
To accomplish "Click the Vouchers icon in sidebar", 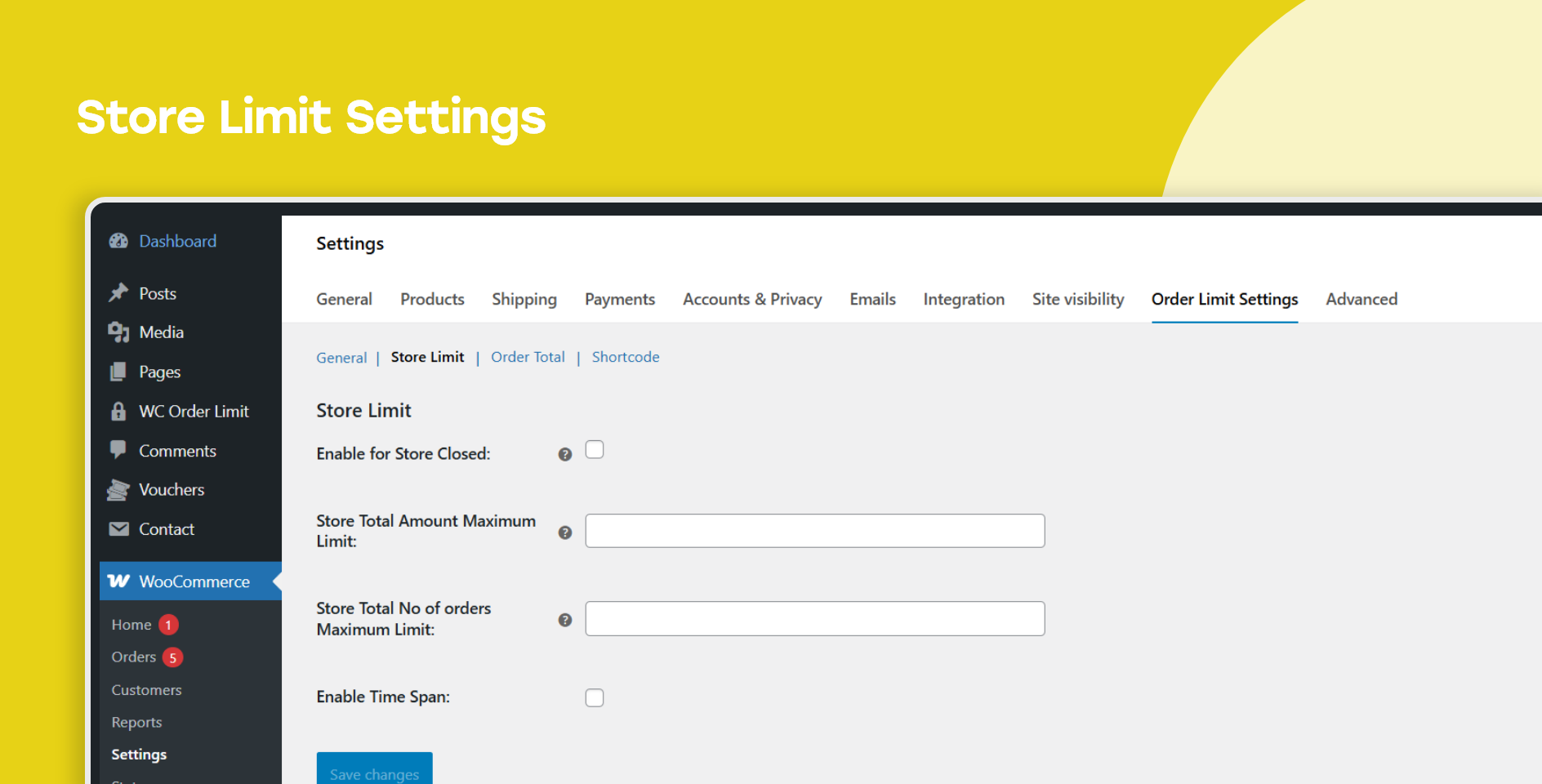I will (118, 489).
